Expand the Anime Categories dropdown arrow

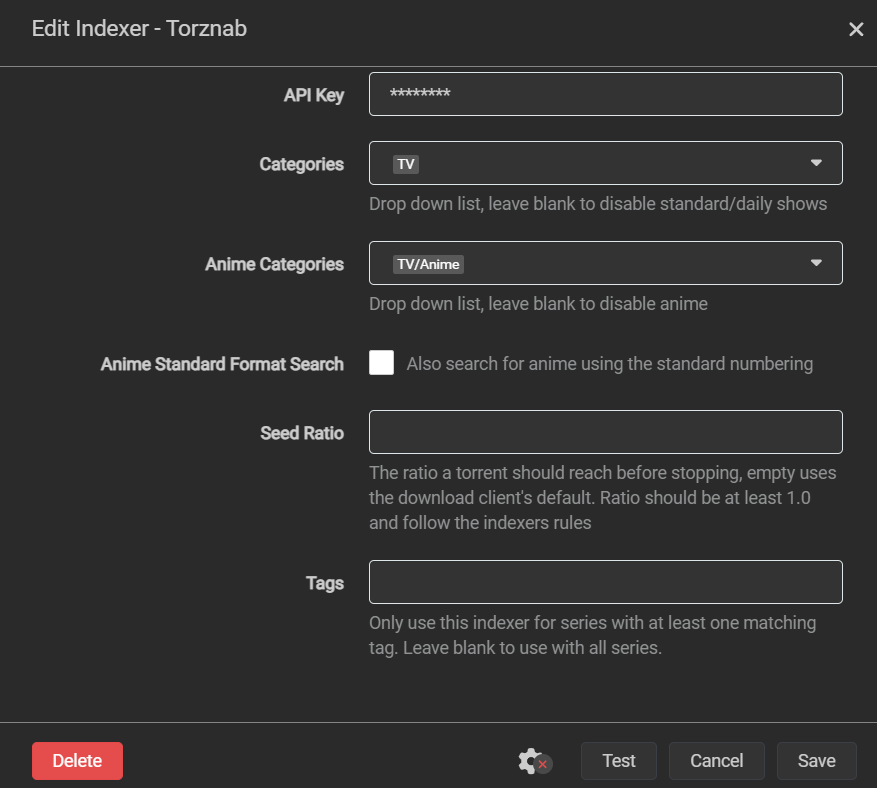(816, 263)
